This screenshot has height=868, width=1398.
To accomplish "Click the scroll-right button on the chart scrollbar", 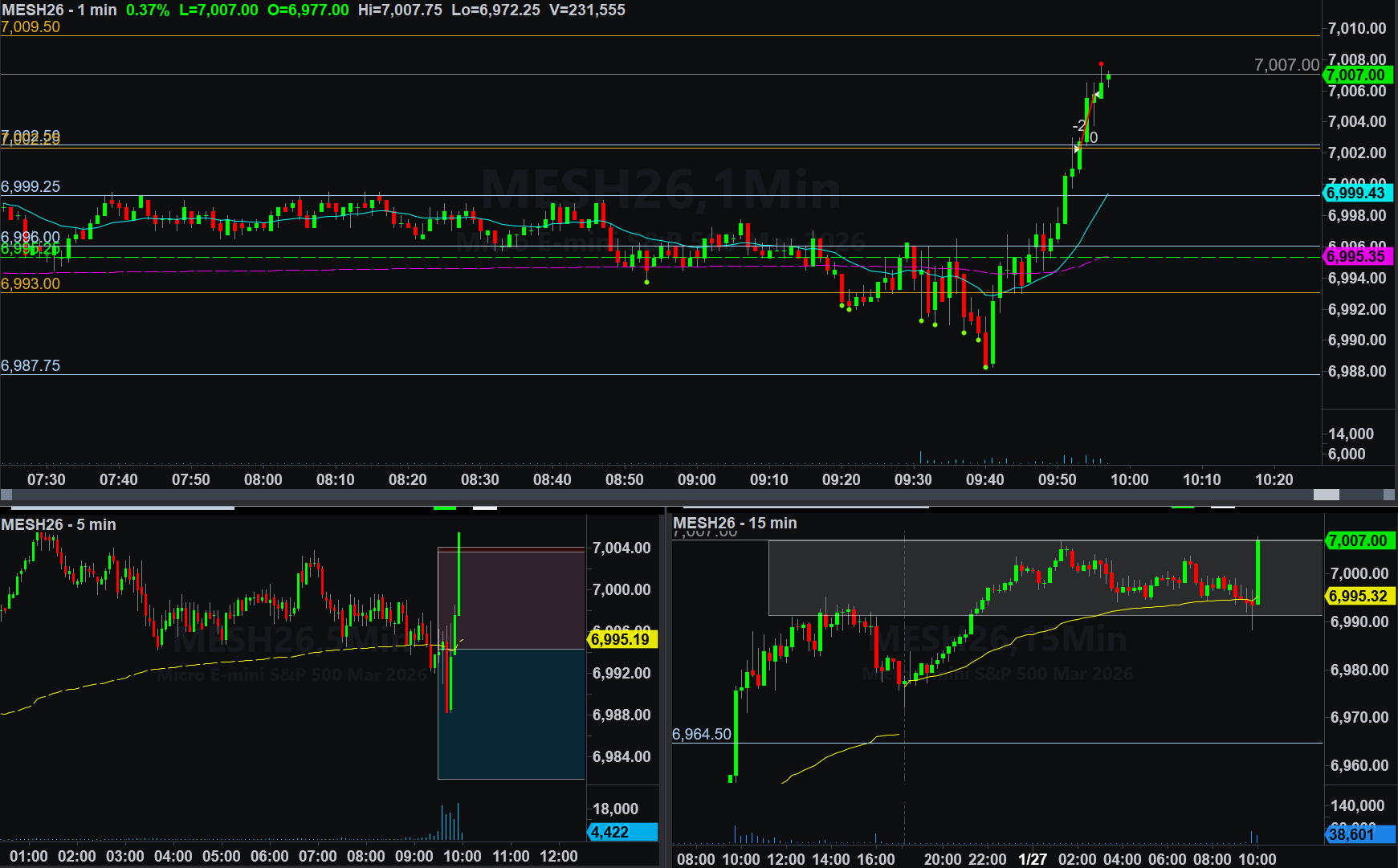I will tap(1390, 495).
